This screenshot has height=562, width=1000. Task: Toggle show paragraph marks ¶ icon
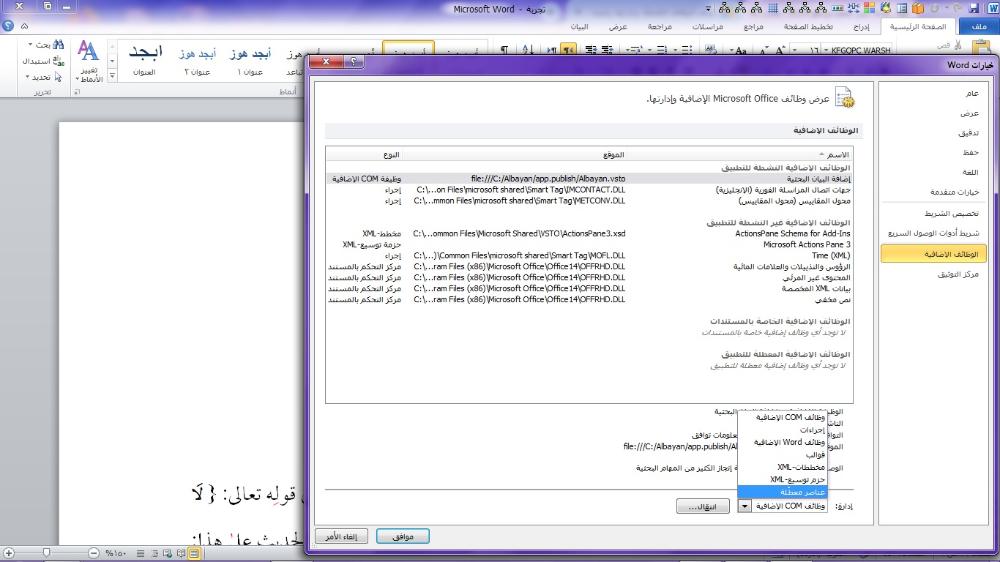point(504,50)
